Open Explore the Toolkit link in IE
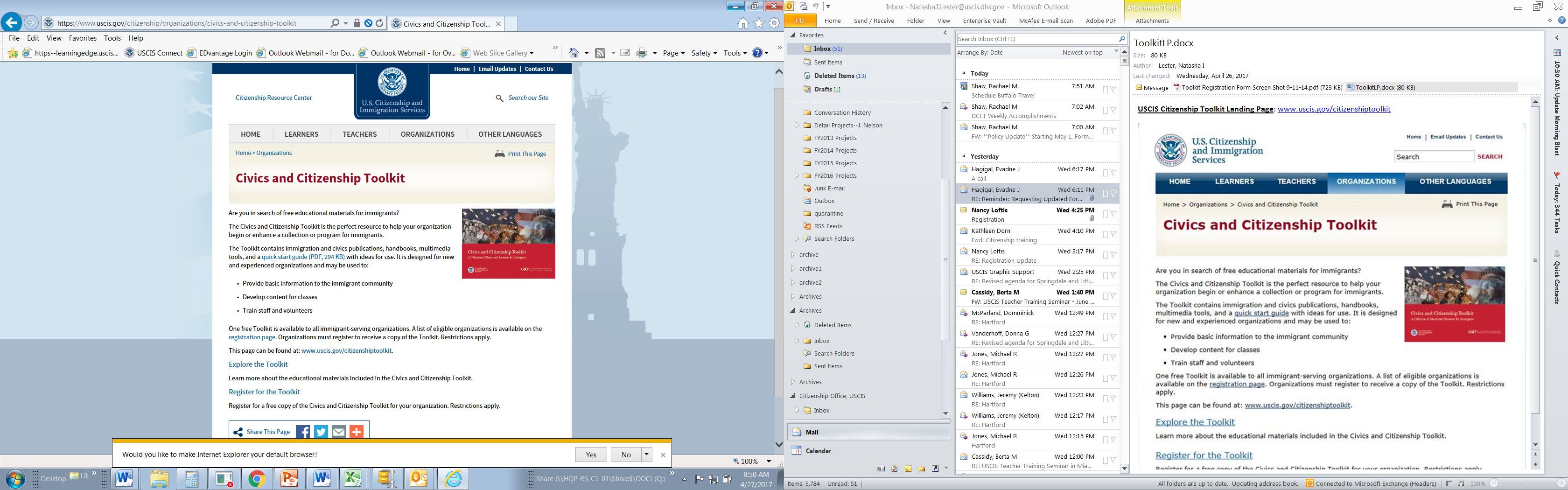The height and width of the screenshot is (490, 1568). (258, 364)
